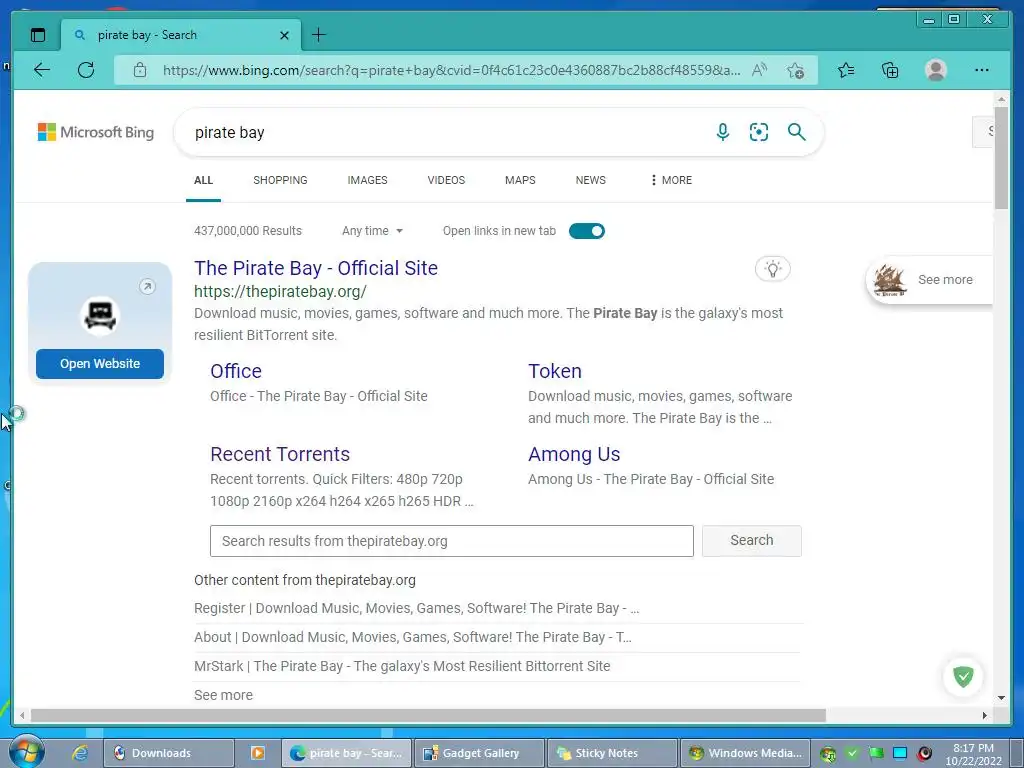Click the thepiratebay.org site search field
Image resolution: width=1024 pixels, height=768 pixels.
(x=451, y=541)
